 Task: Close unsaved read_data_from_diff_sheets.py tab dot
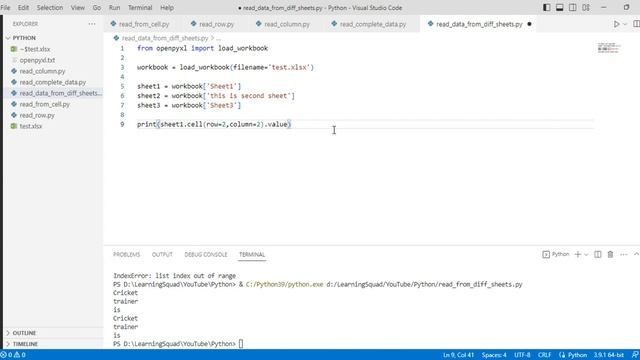point(529,24)
